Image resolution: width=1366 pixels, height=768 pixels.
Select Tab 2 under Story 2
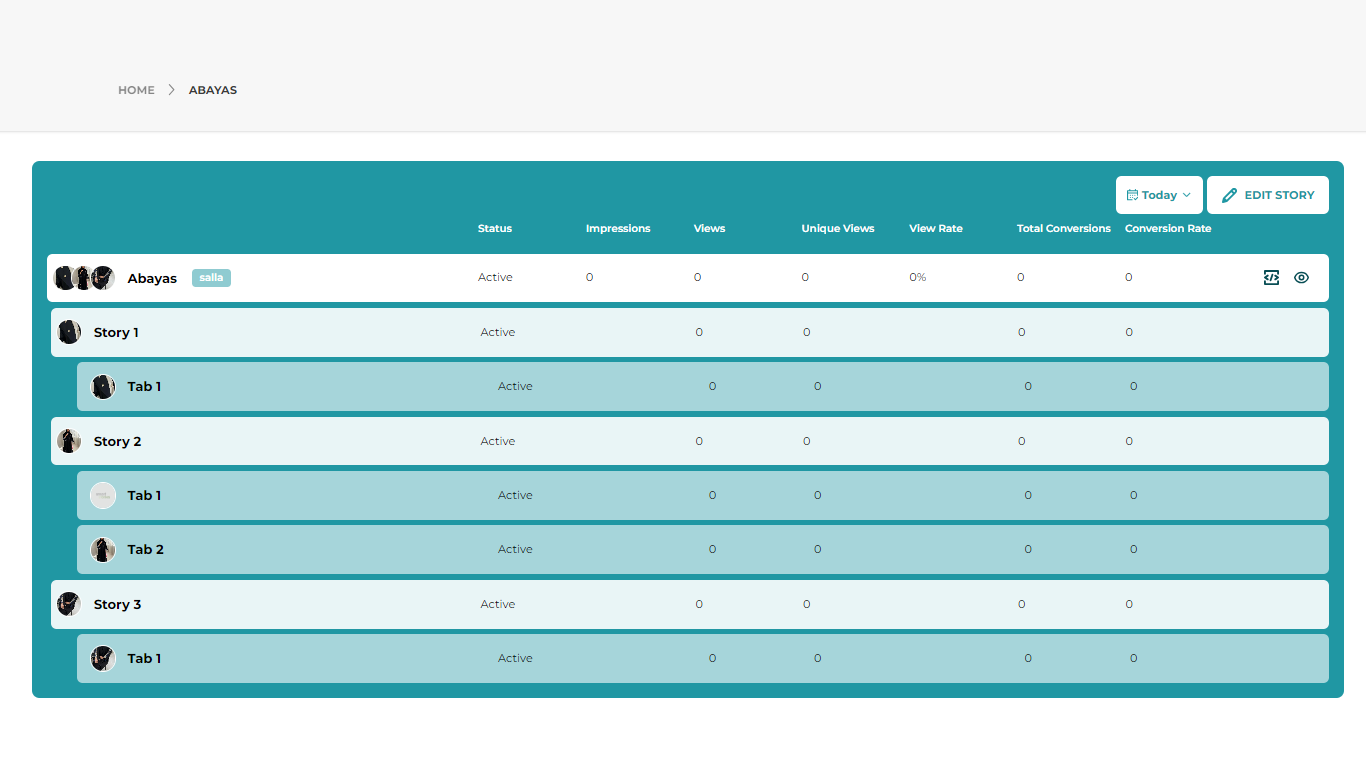click(x=146, y=550)
